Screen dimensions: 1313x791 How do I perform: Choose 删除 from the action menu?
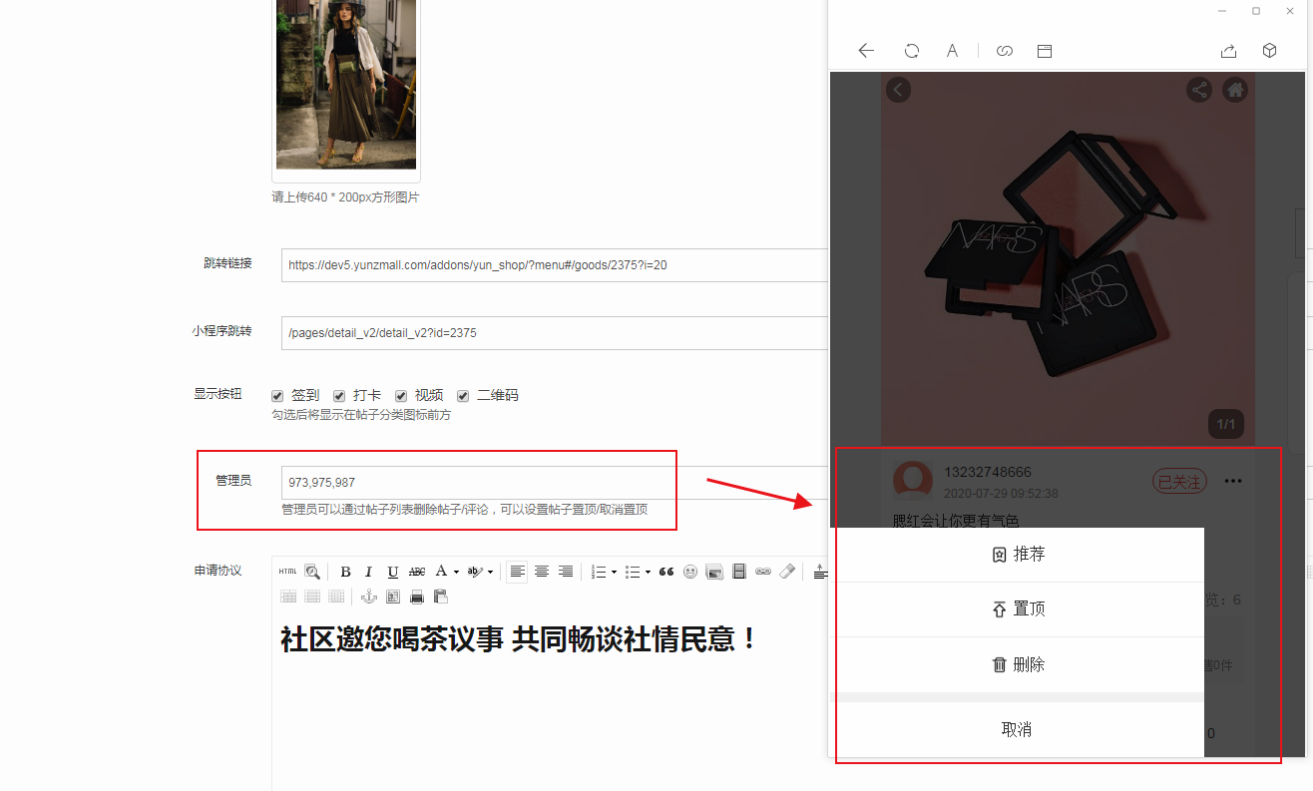tap(1018, 665)
